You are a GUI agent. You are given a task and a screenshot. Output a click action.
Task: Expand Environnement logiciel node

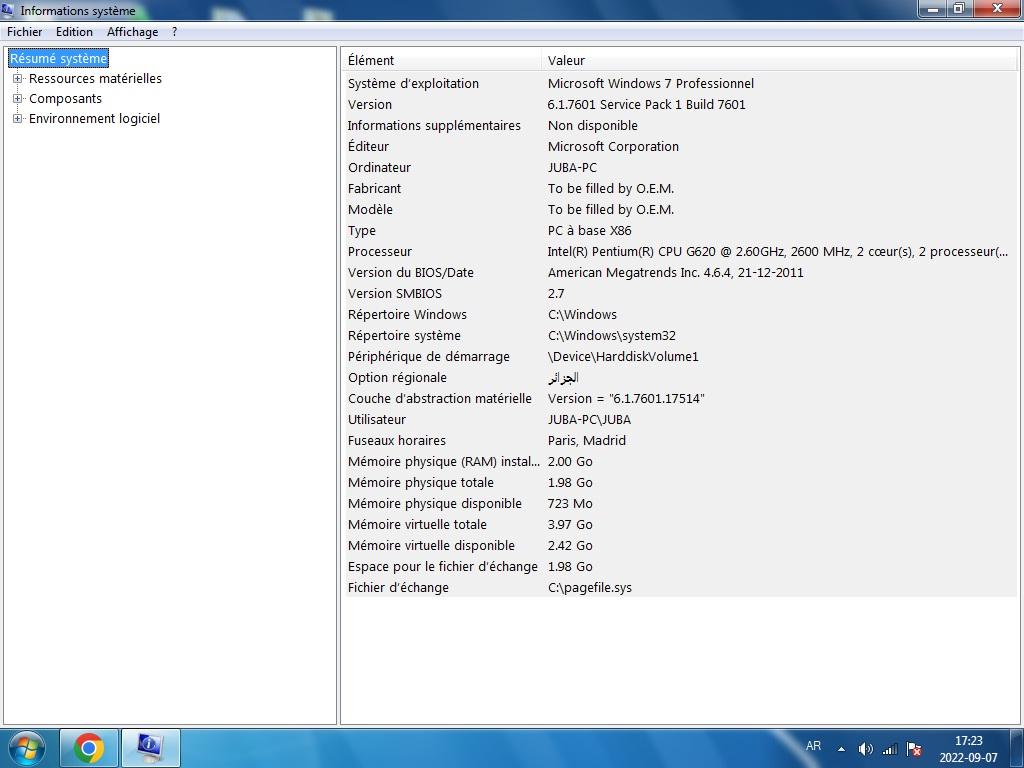point(18,118)
